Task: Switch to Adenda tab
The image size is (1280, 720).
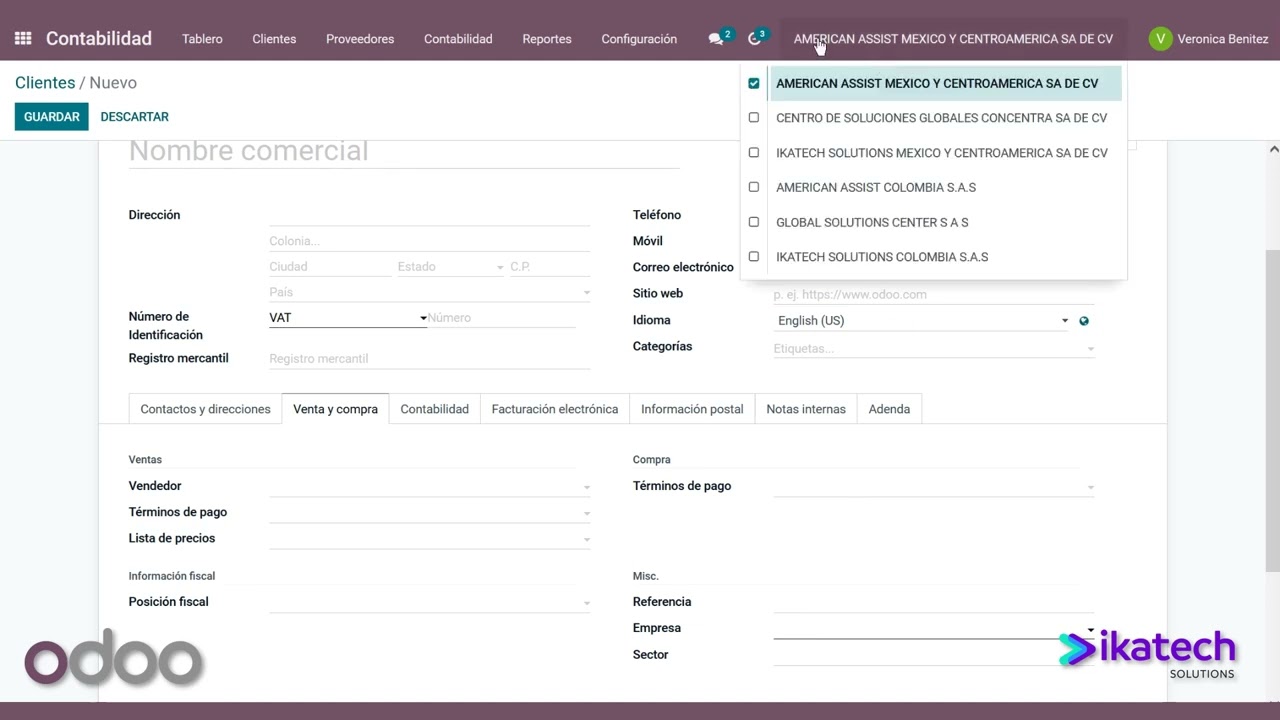Action: point(889,409)
